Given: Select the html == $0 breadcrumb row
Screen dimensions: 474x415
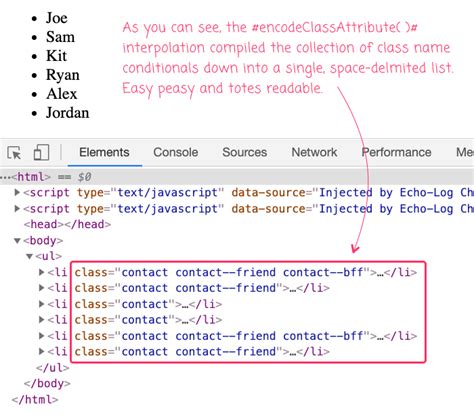Looking at the screenshot, I should [x=237, y=177].
